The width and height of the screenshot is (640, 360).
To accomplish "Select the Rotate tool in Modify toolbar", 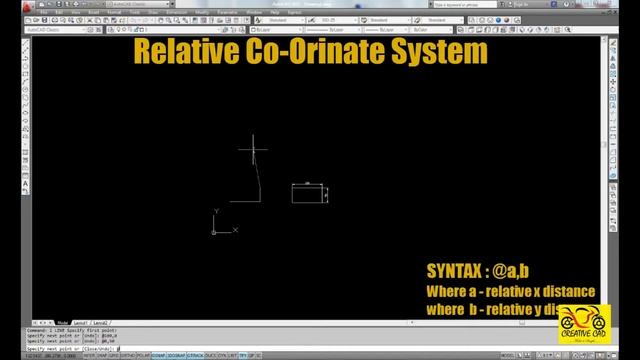I will 613,90.
